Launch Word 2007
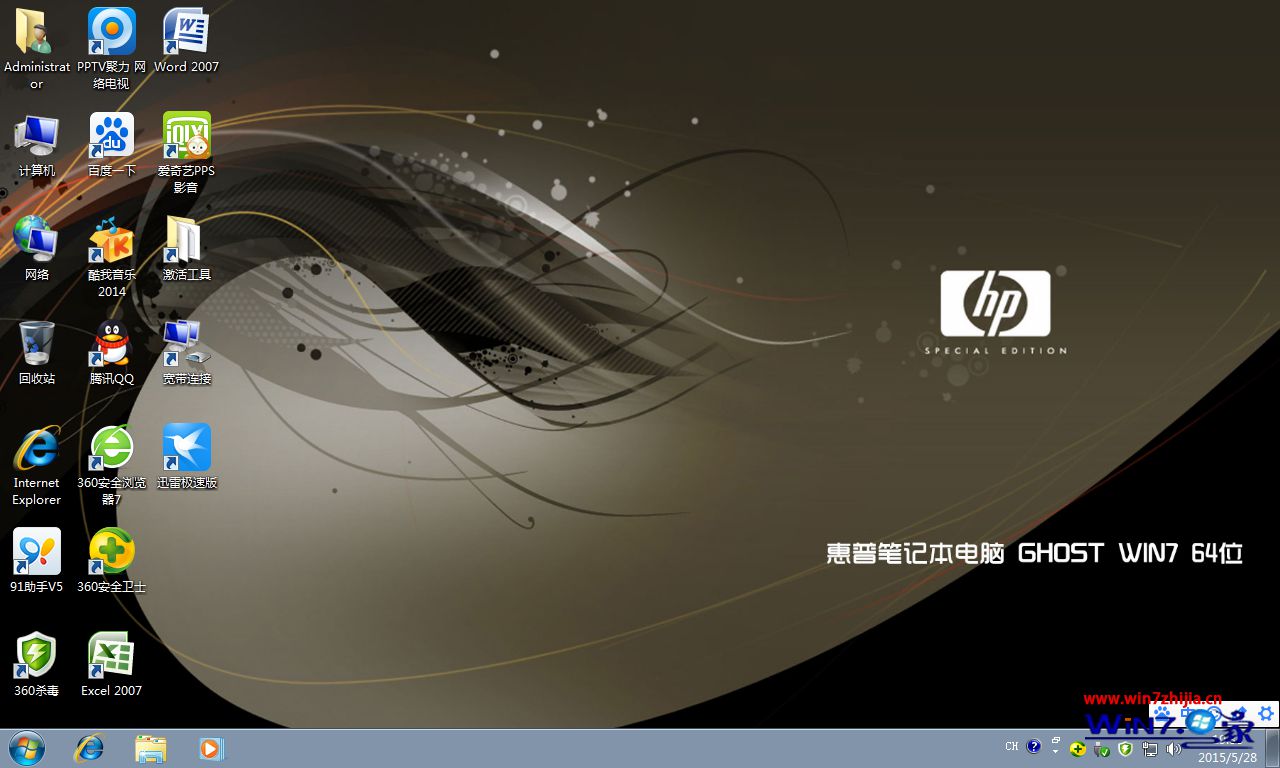The height and width of the screenshot is (768, 1280). tap(186, 30)
